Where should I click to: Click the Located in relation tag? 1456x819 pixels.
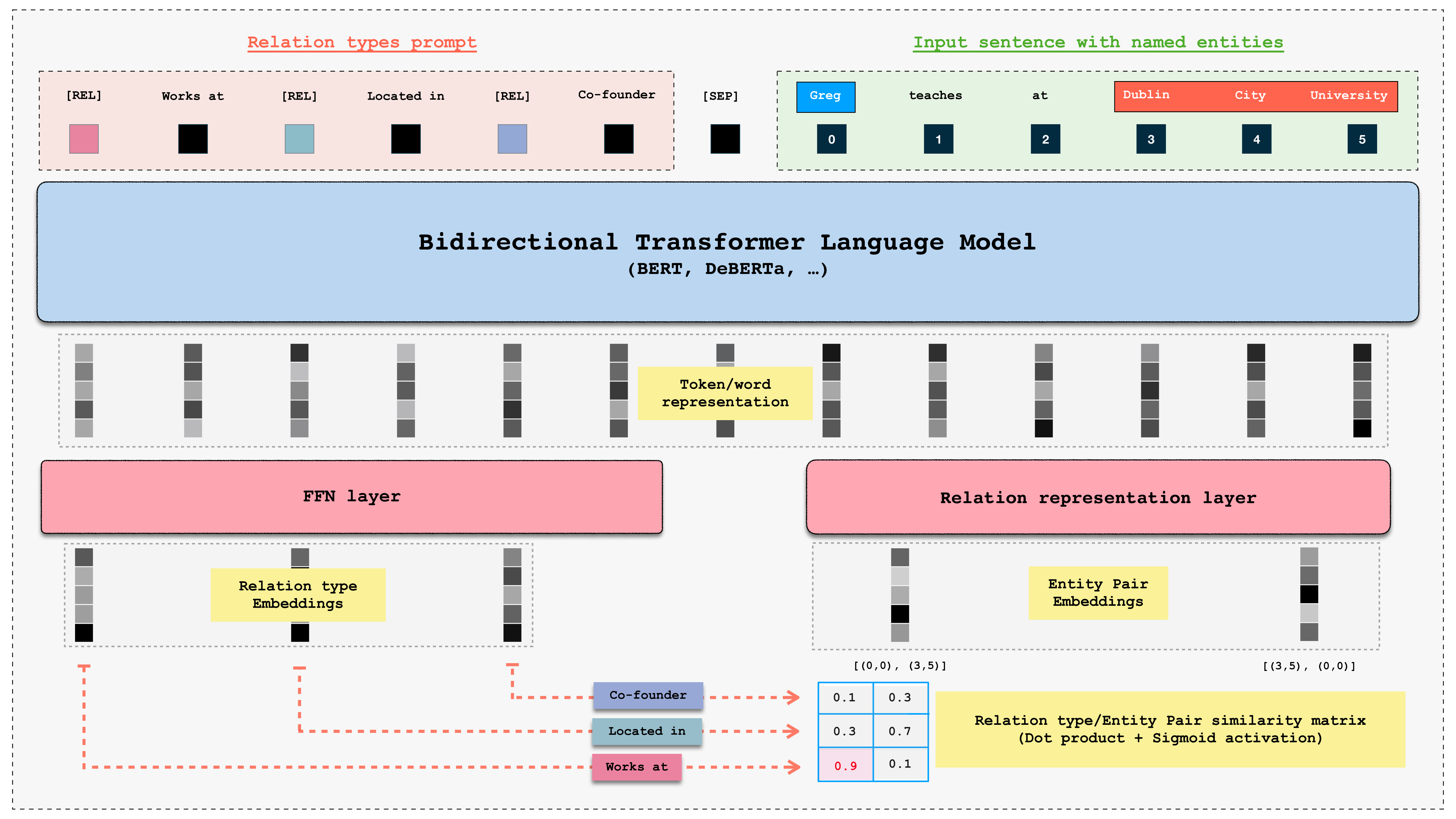[647, 731]
